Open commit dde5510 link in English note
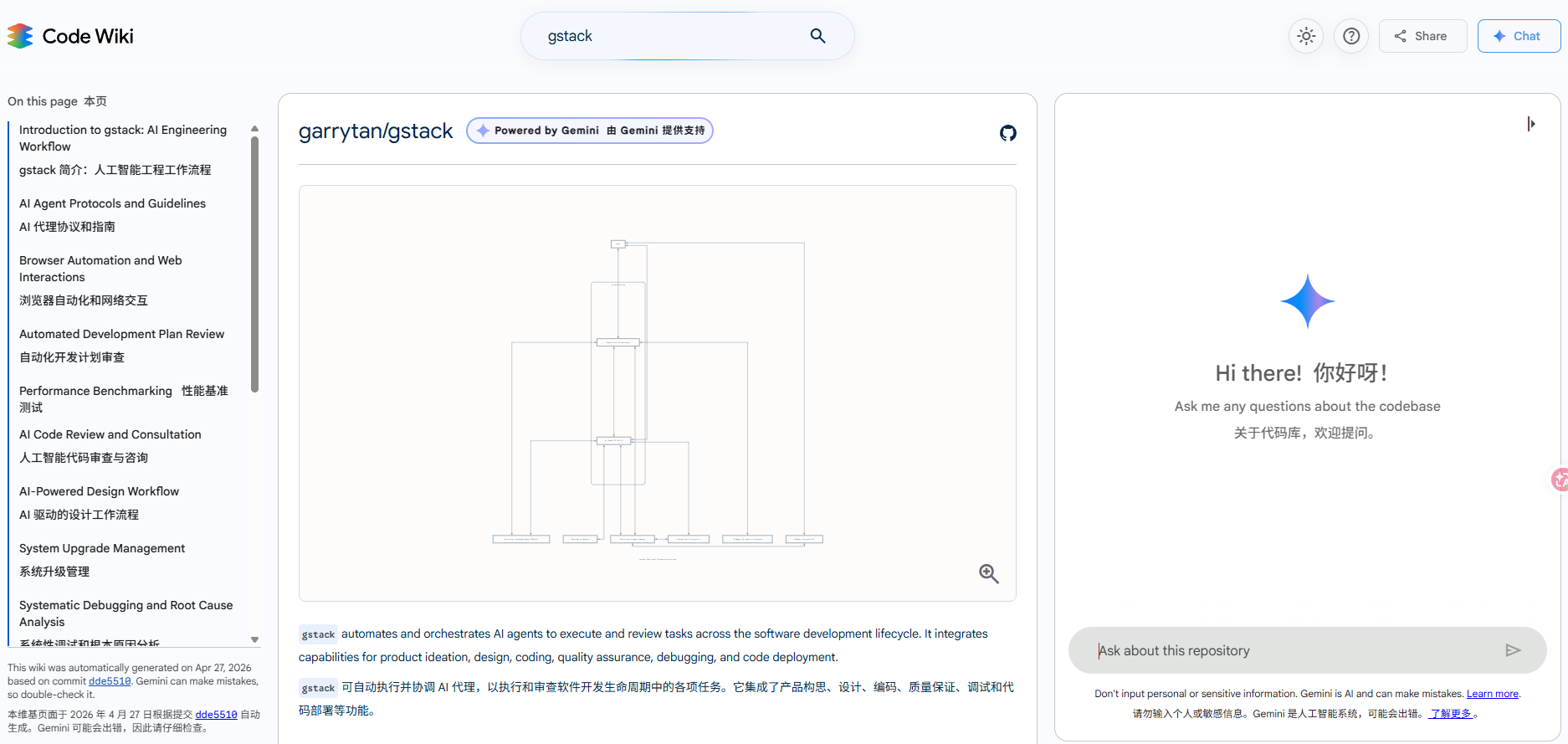The image size is (1568, 744). 110,681
